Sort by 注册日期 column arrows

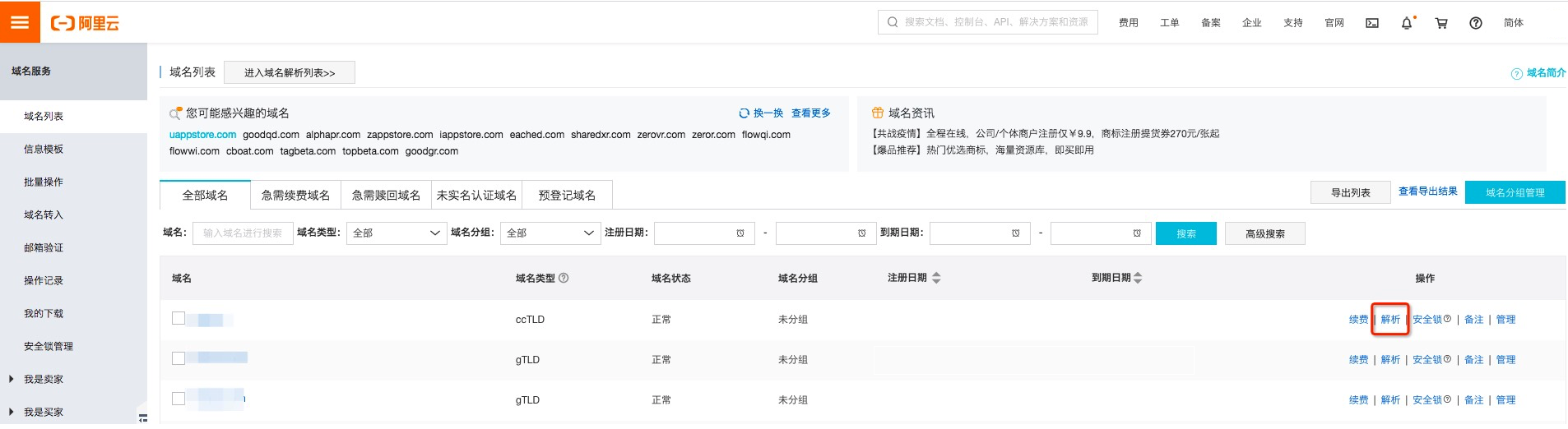[936, 278]
